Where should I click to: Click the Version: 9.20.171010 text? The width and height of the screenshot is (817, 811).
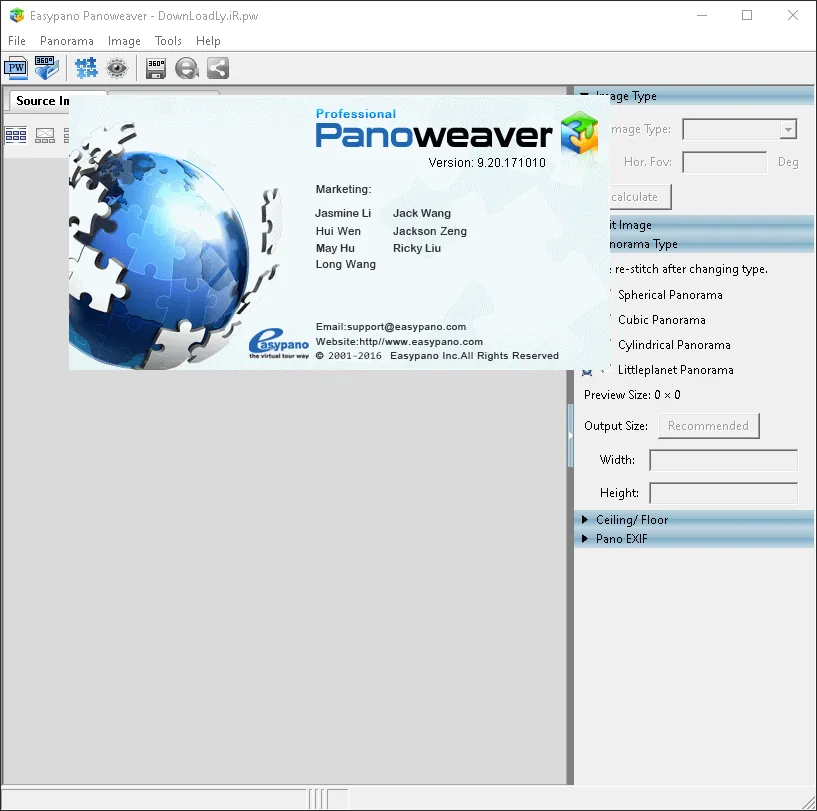pos(487,163)
